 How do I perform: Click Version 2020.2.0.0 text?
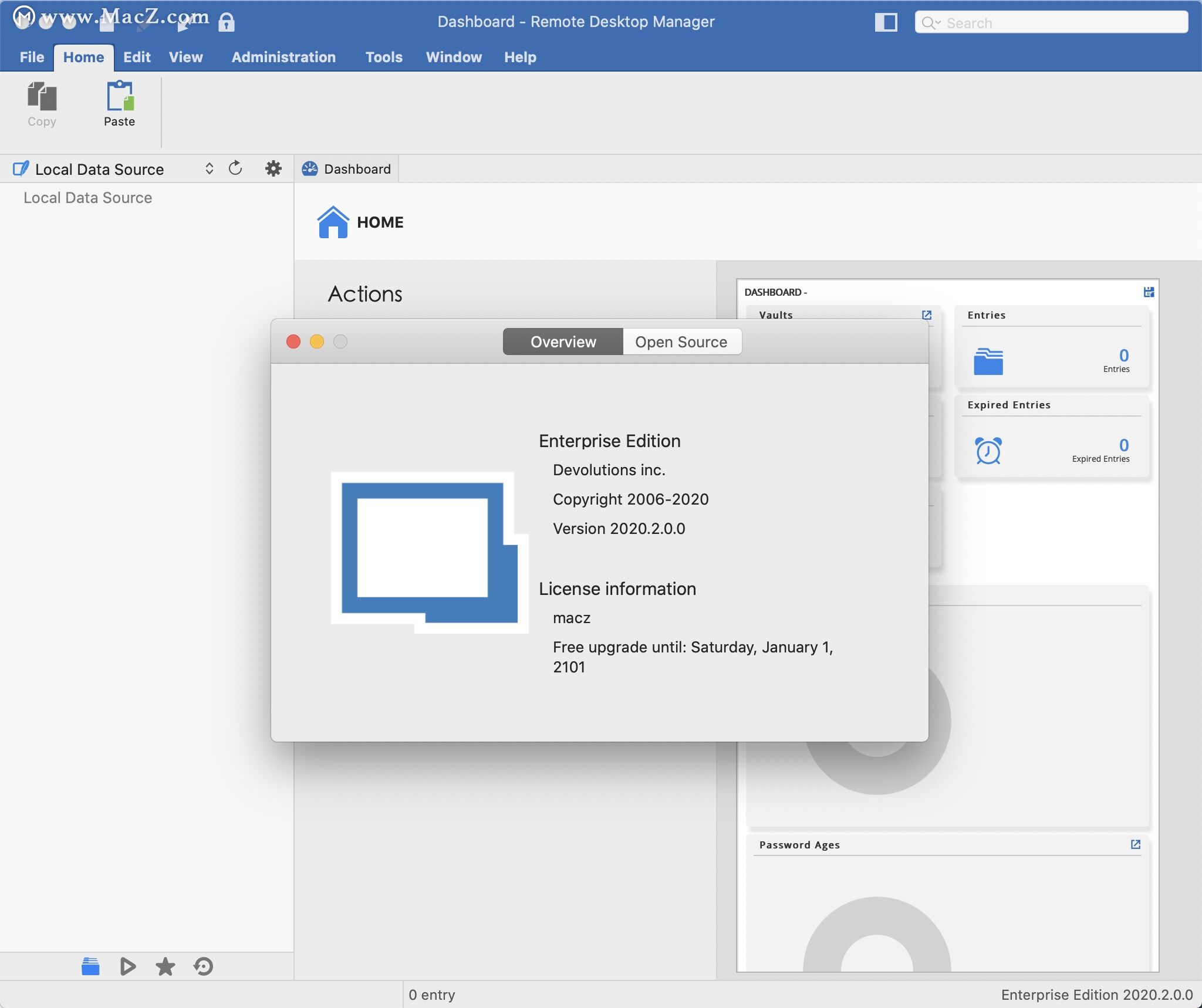coord(619,528)
